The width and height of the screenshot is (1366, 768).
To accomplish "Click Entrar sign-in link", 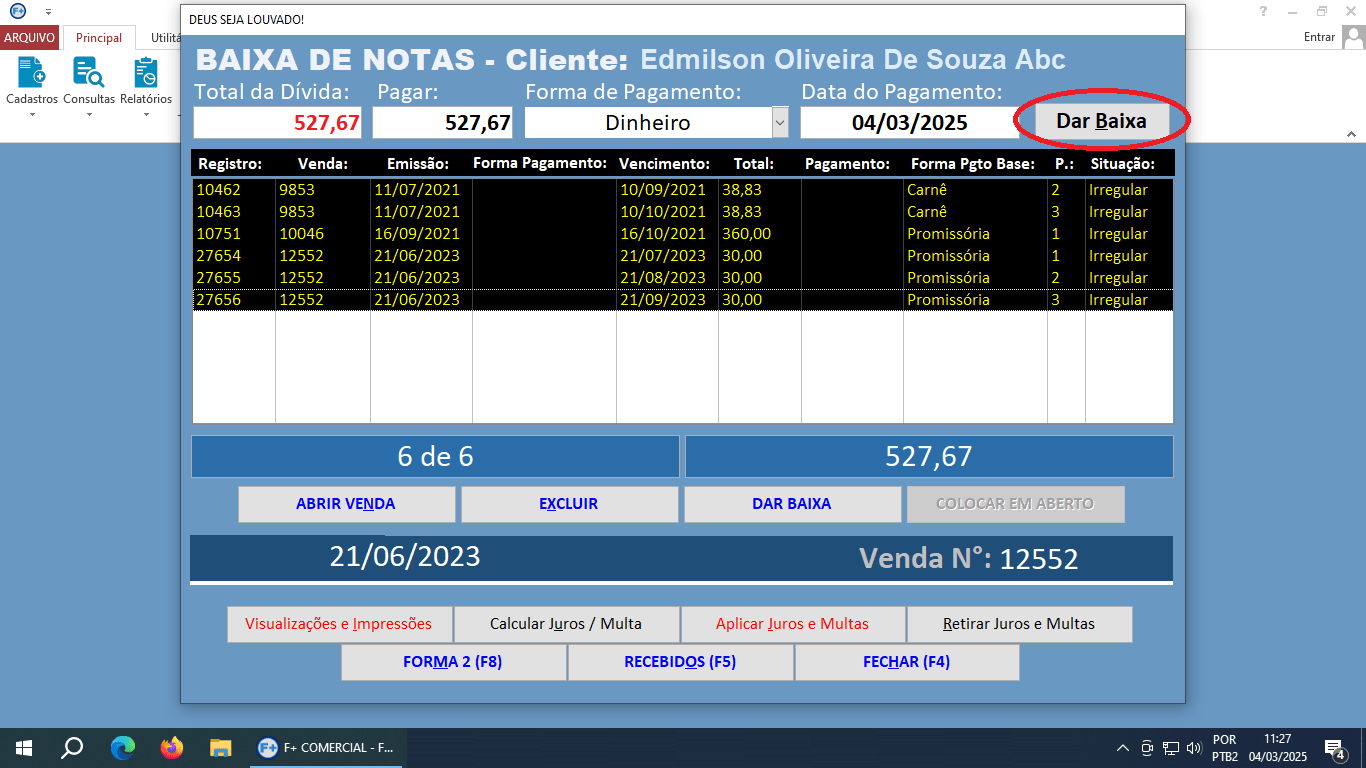I will coord(1319,37).
